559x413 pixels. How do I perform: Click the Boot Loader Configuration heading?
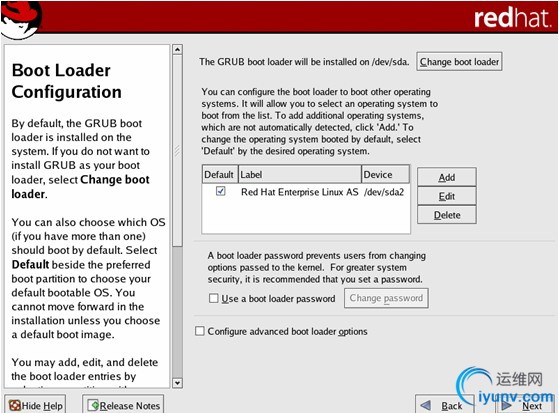pos(66,81)
